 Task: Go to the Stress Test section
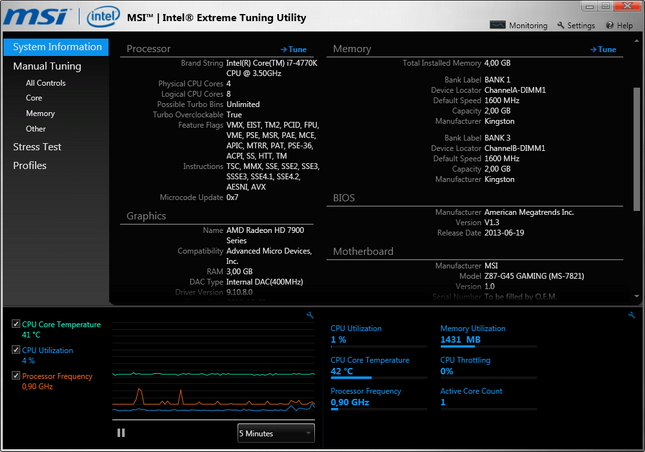tap(37, 147)
